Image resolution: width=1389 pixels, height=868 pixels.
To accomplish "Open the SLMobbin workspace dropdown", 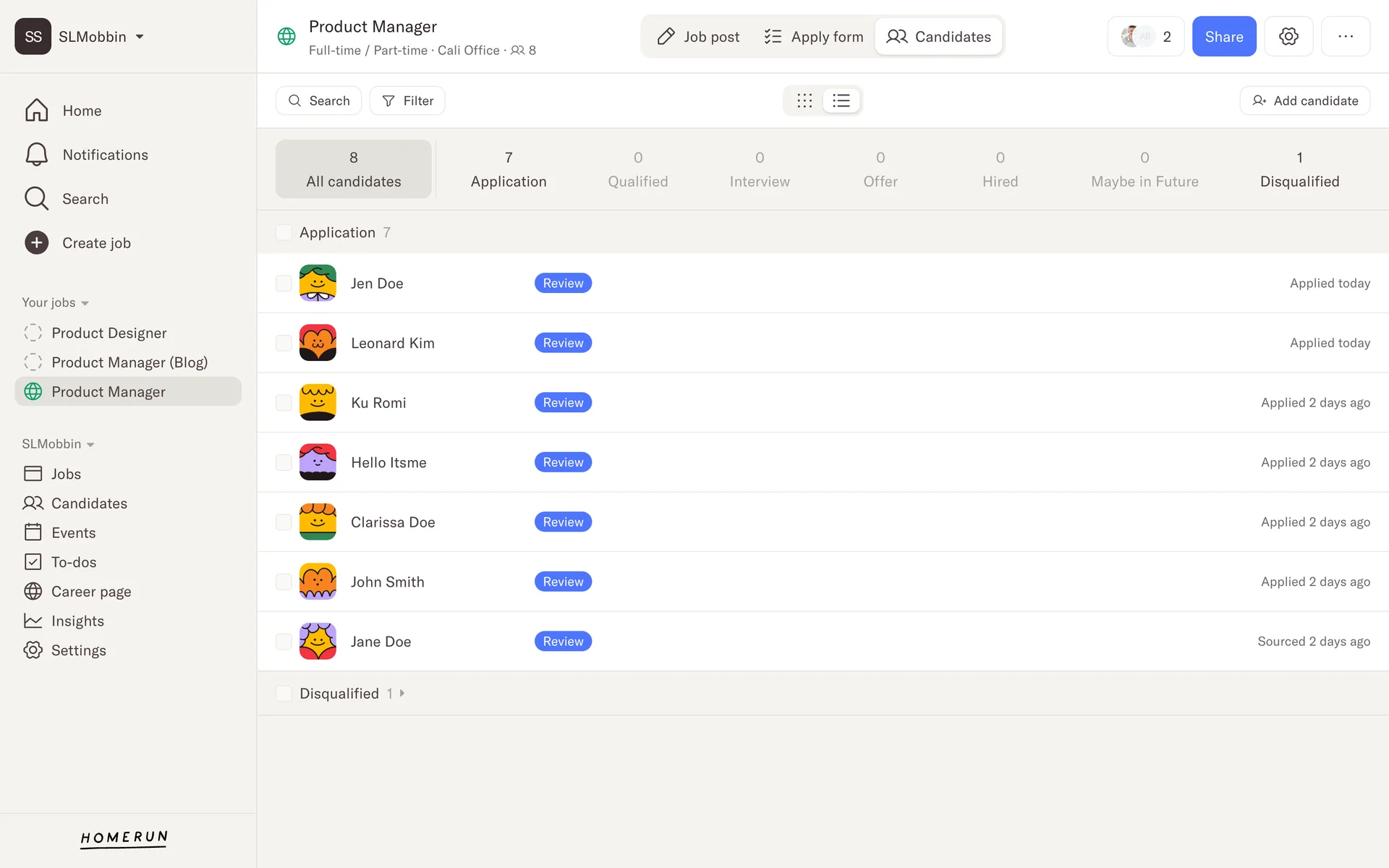I will (140, 37).
